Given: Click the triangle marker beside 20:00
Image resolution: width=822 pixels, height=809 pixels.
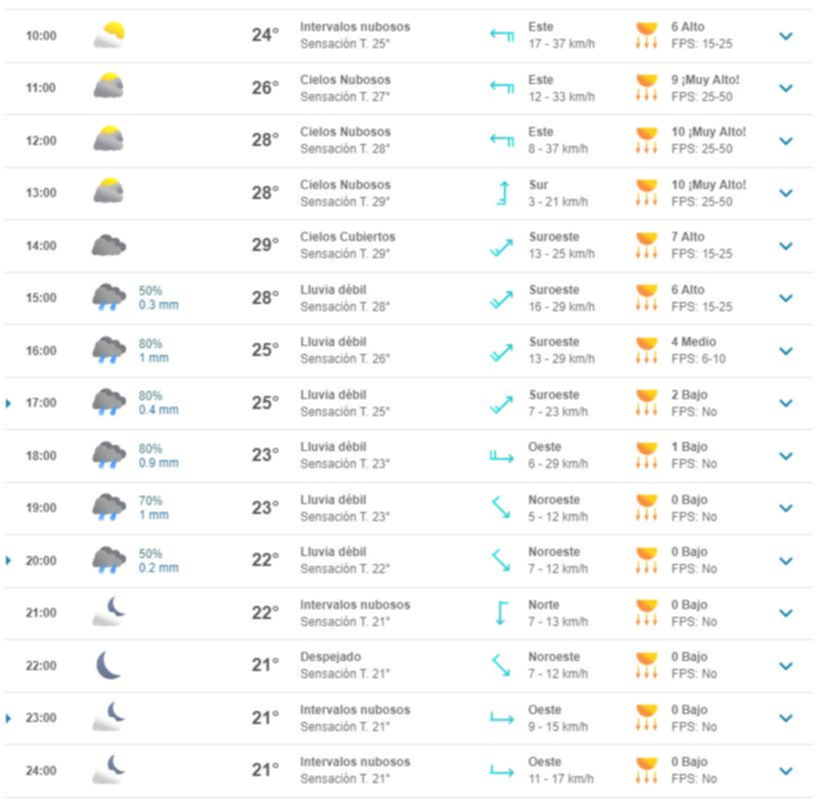Looking at the screenshot, I should 9,561.
